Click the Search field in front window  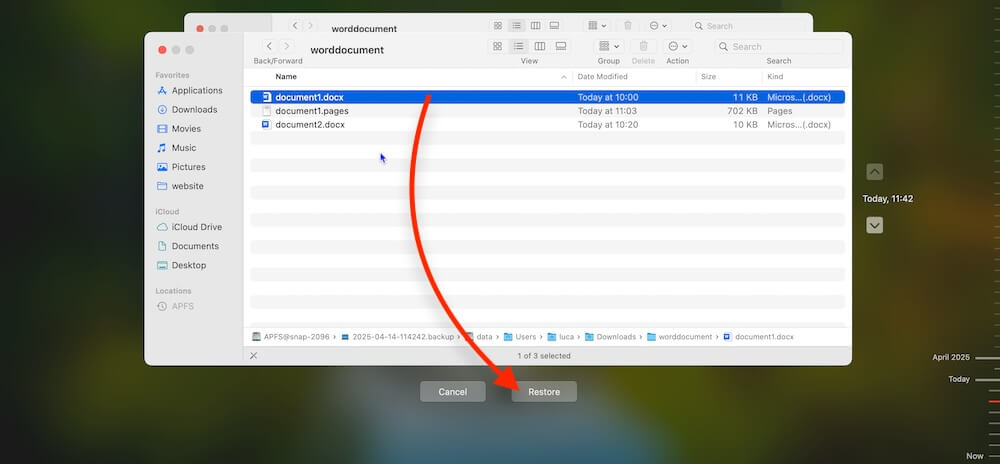(779, 47)
